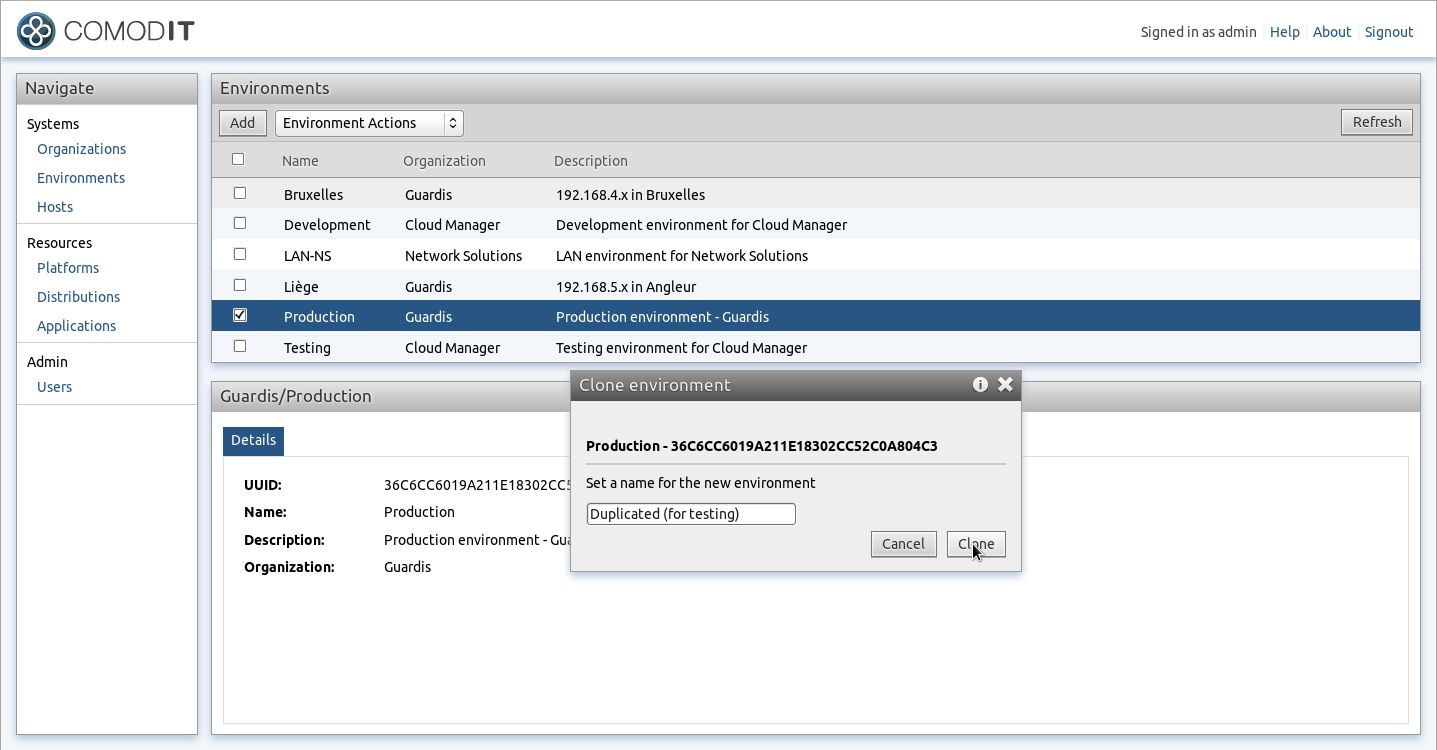Click the ComodIT logo icon
Screen dimensions: 1437x750
click(36, 31)
